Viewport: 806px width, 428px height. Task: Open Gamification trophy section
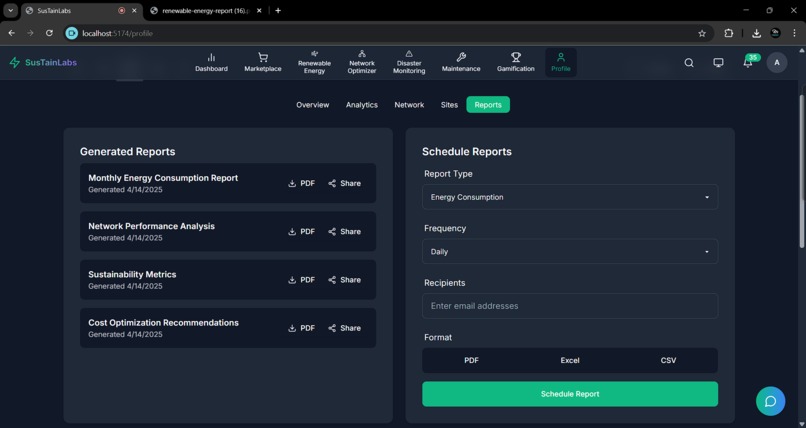(x=516, y=63)
